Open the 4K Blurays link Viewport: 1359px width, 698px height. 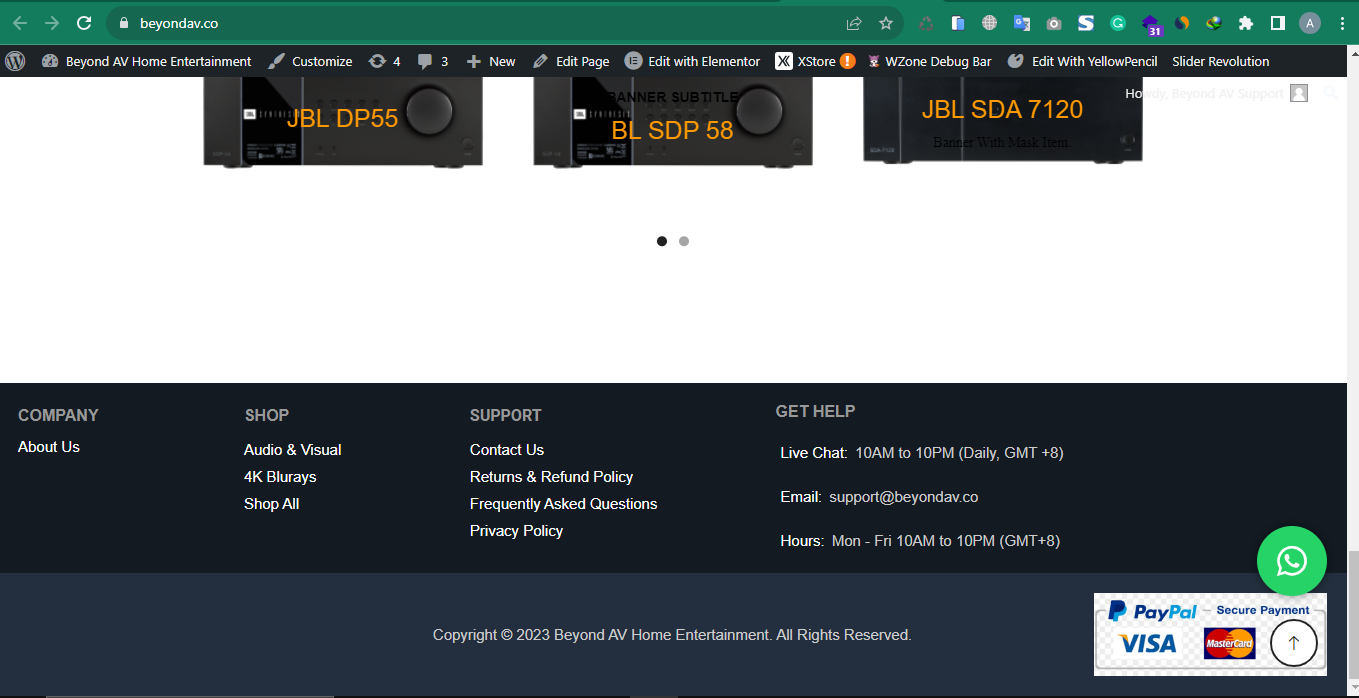point(280,477)
